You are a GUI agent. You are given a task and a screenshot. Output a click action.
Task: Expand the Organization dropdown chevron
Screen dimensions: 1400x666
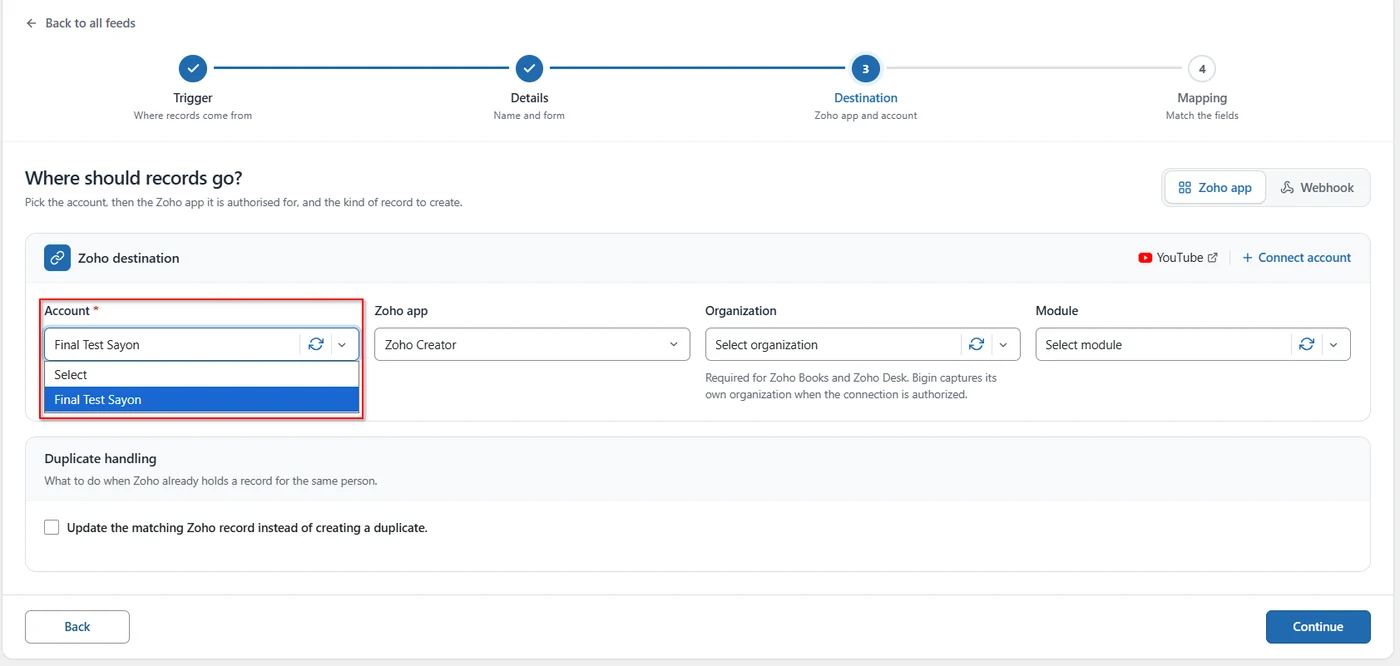[1004, 344]
